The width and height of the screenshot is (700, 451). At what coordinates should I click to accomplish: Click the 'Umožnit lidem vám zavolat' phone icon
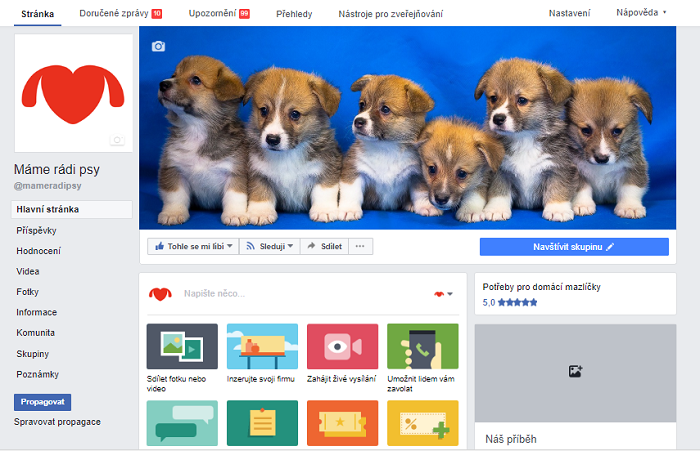[x=422, y=346]
